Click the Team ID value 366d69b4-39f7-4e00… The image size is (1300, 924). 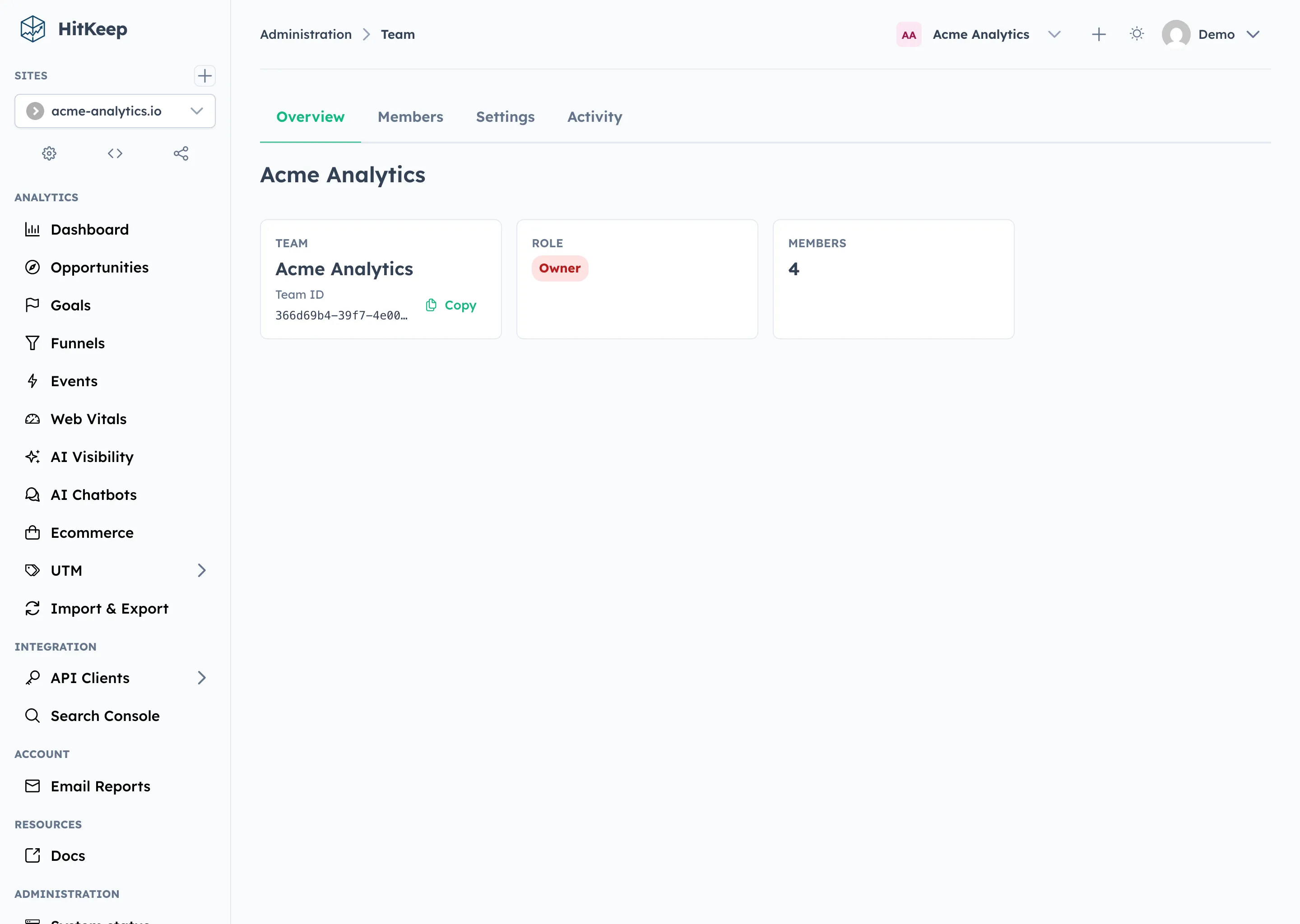point(342,316)
